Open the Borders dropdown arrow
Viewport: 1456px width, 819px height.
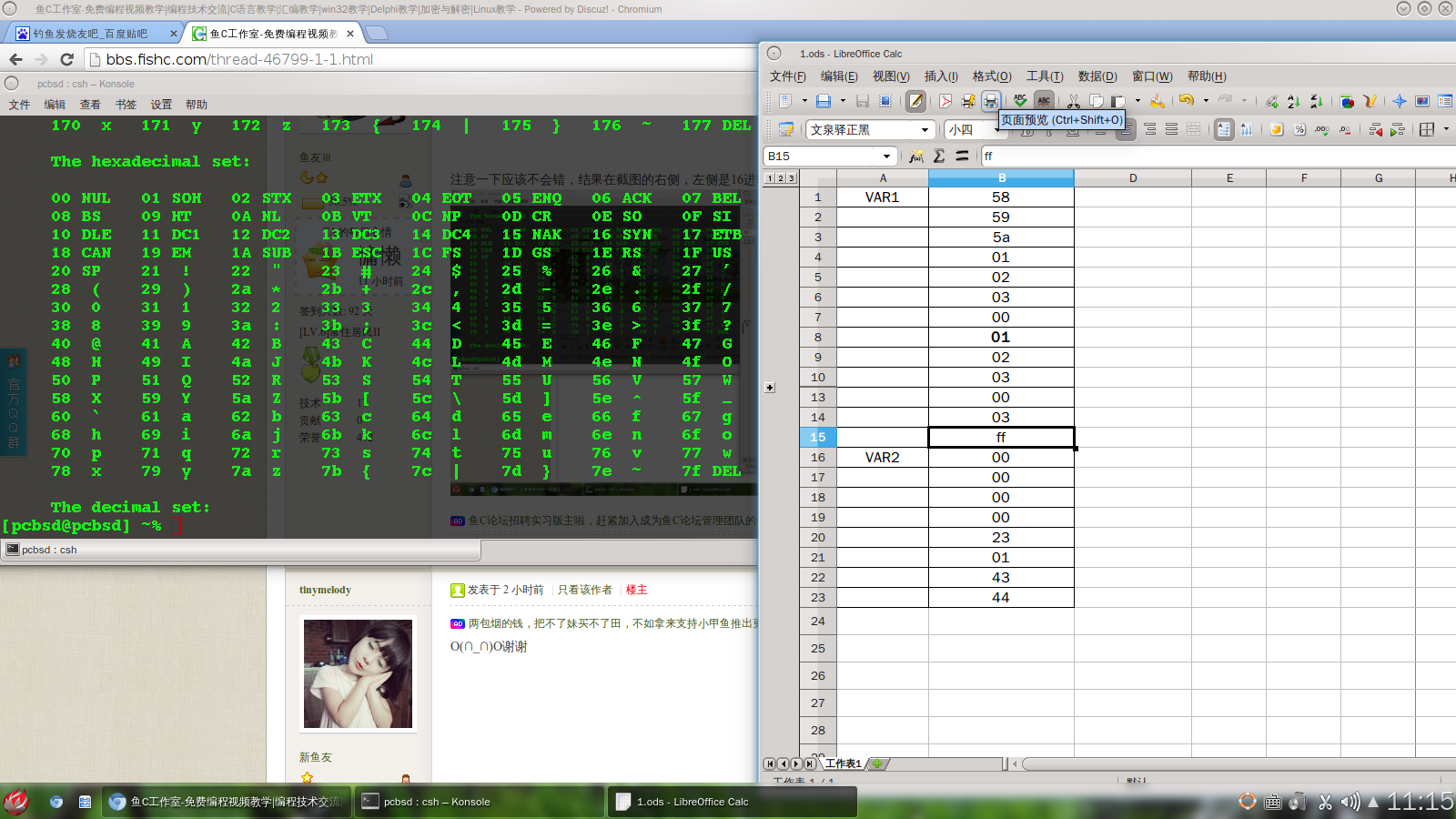click(x=1446, y=129)
